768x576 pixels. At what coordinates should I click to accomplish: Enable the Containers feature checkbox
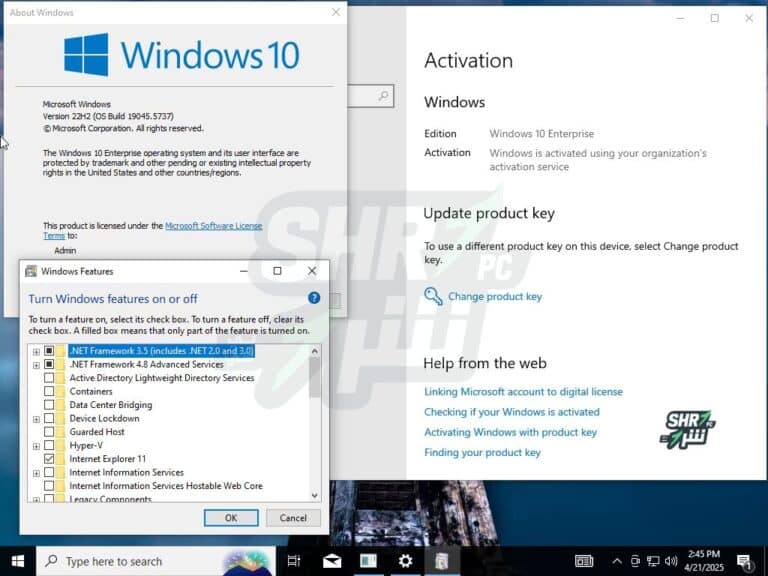click(x=49, y=392)
